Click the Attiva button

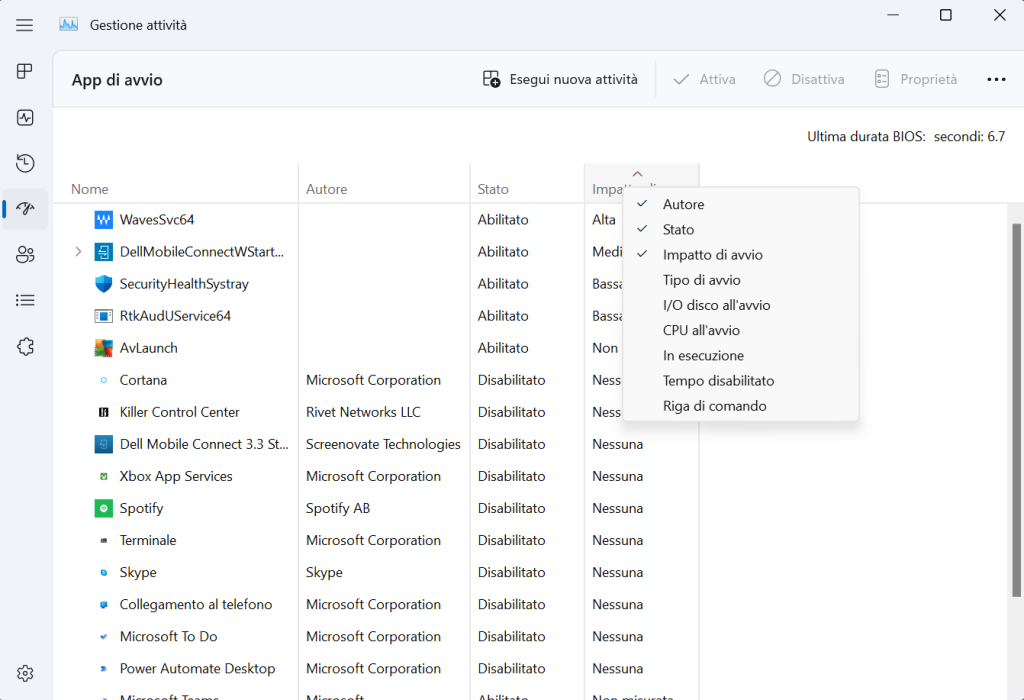[705, 80]
